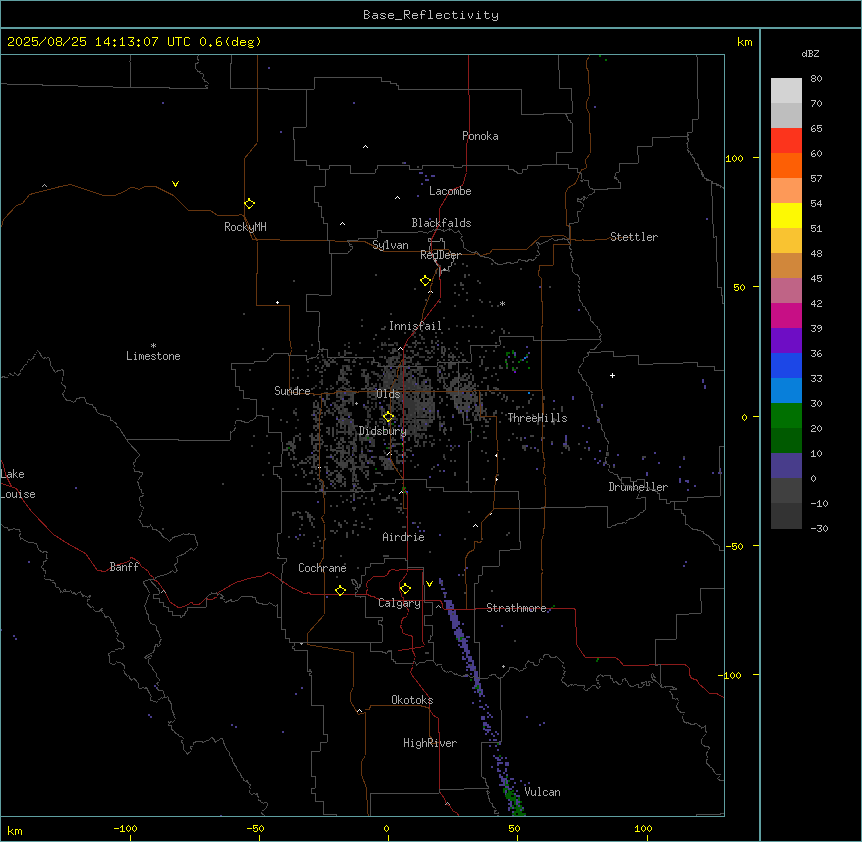The image size is (862, 842).
Task: Click the -100 tick on horizontal axis
Action: point(125,828)
